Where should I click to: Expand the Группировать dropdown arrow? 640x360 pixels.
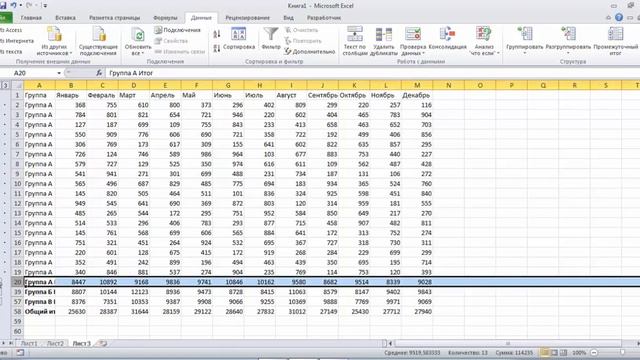[x=524, y=53]
